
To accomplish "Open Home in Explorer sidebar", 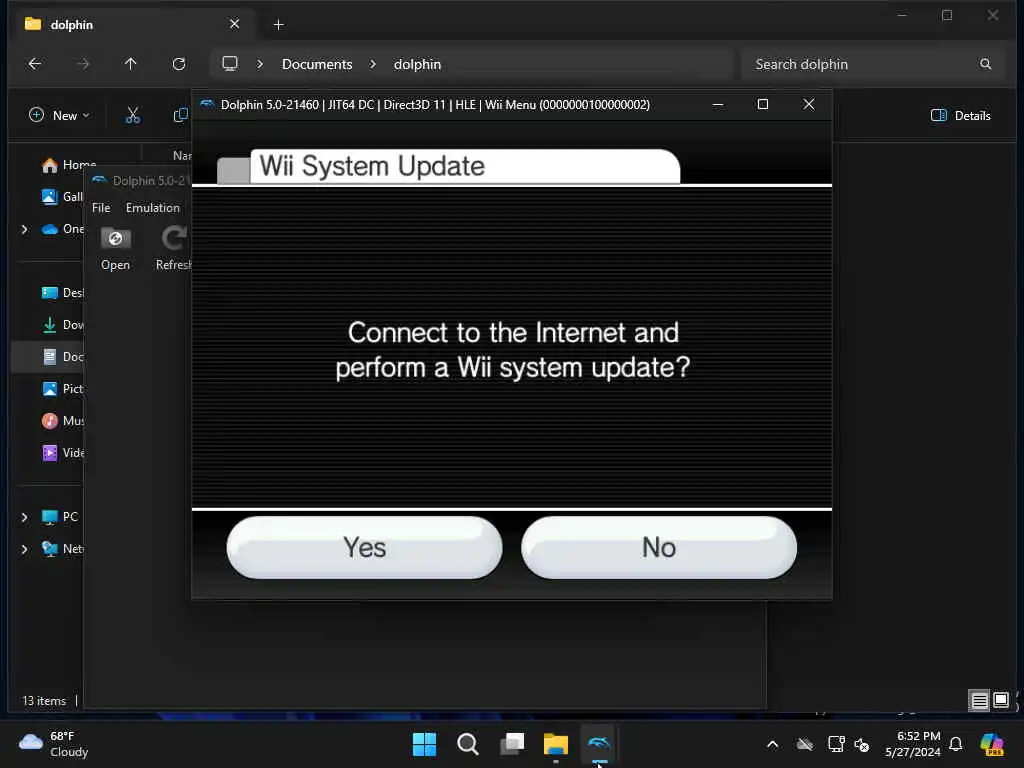I will point(69,165).
